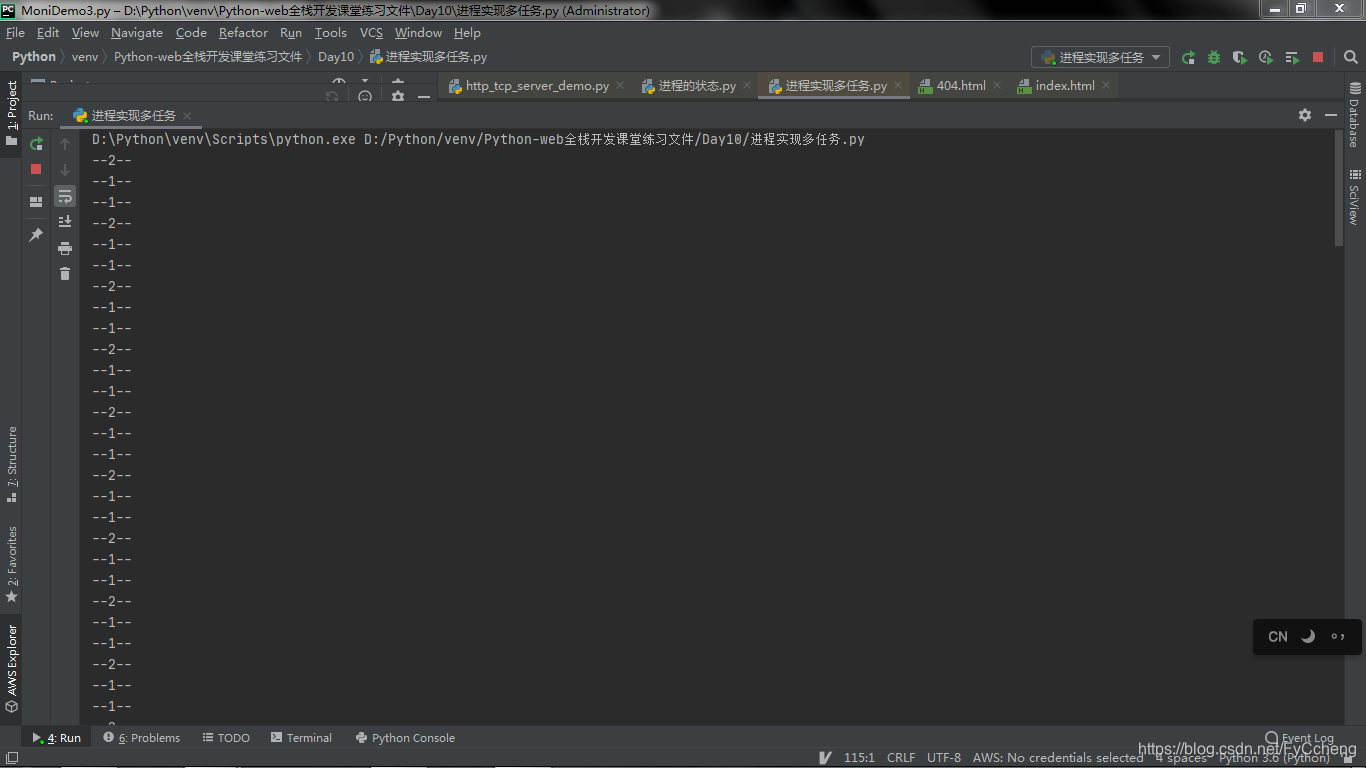This screenshot has width=1366, height=768.
Task: Toggle pin tab in Run panel
Action: tap(36, 235)
